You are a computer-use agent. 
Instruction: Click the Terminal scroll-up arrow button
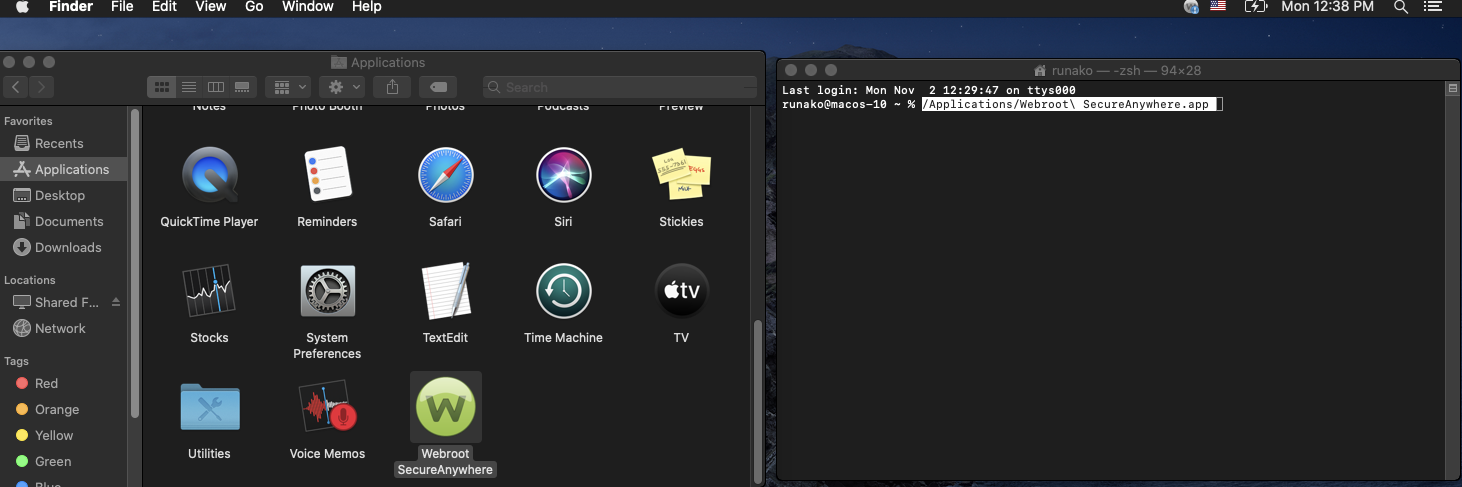[x=1452, y=89]
